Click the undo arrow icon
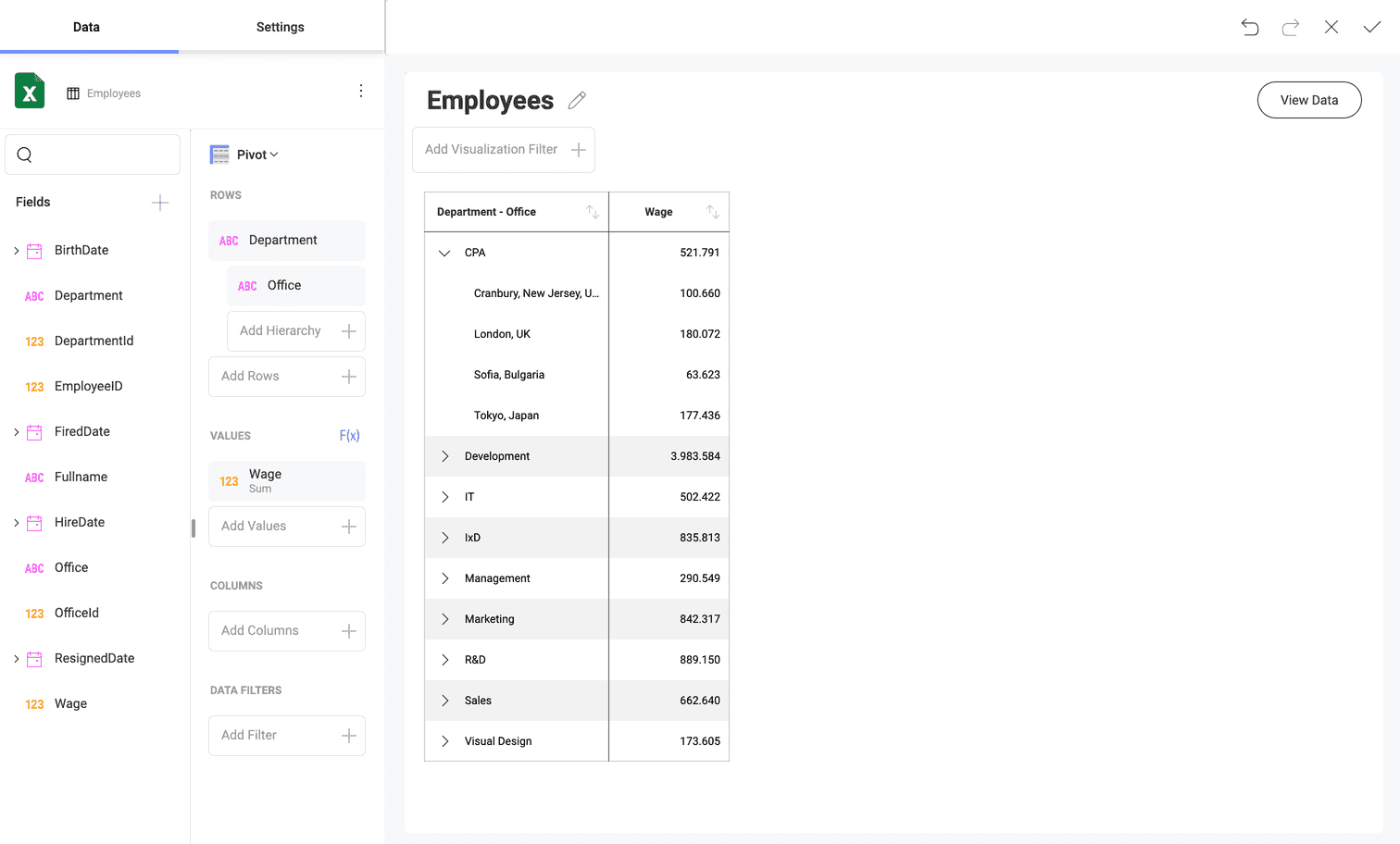Viewport: 1400px width, 844px height. 1250,27
